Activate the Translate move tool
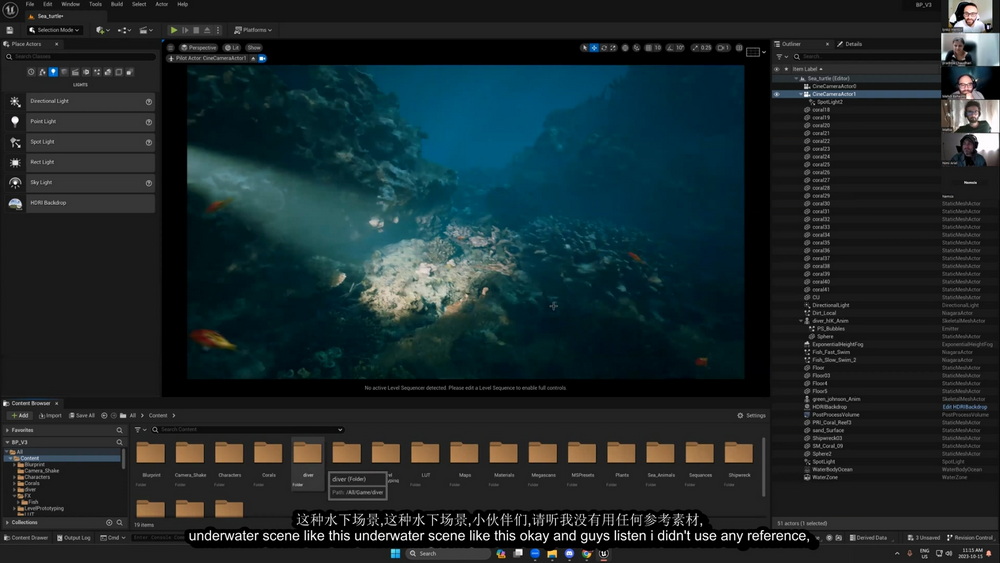1000x563 pixels. [x=594, y=48]
